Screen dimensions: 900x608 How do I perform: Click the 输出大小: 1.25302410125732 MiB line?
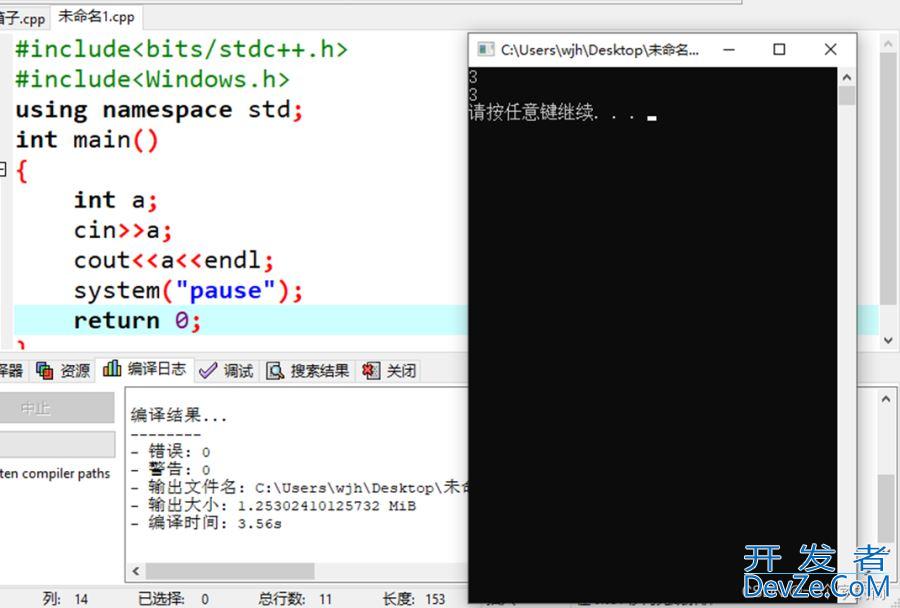point(273,505)
